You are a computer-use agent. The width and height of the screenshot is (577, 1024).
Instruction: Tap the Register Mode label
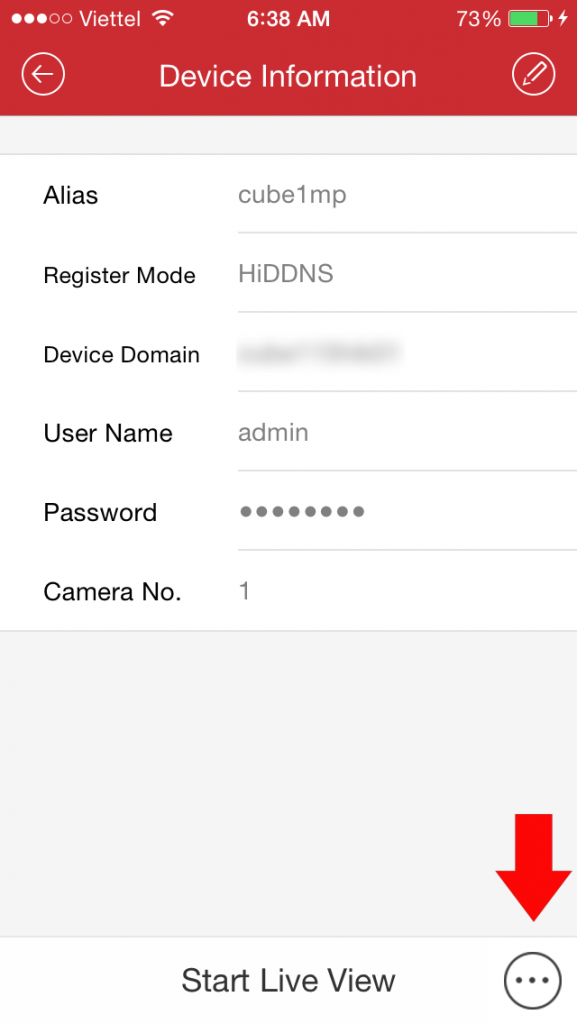119,275
